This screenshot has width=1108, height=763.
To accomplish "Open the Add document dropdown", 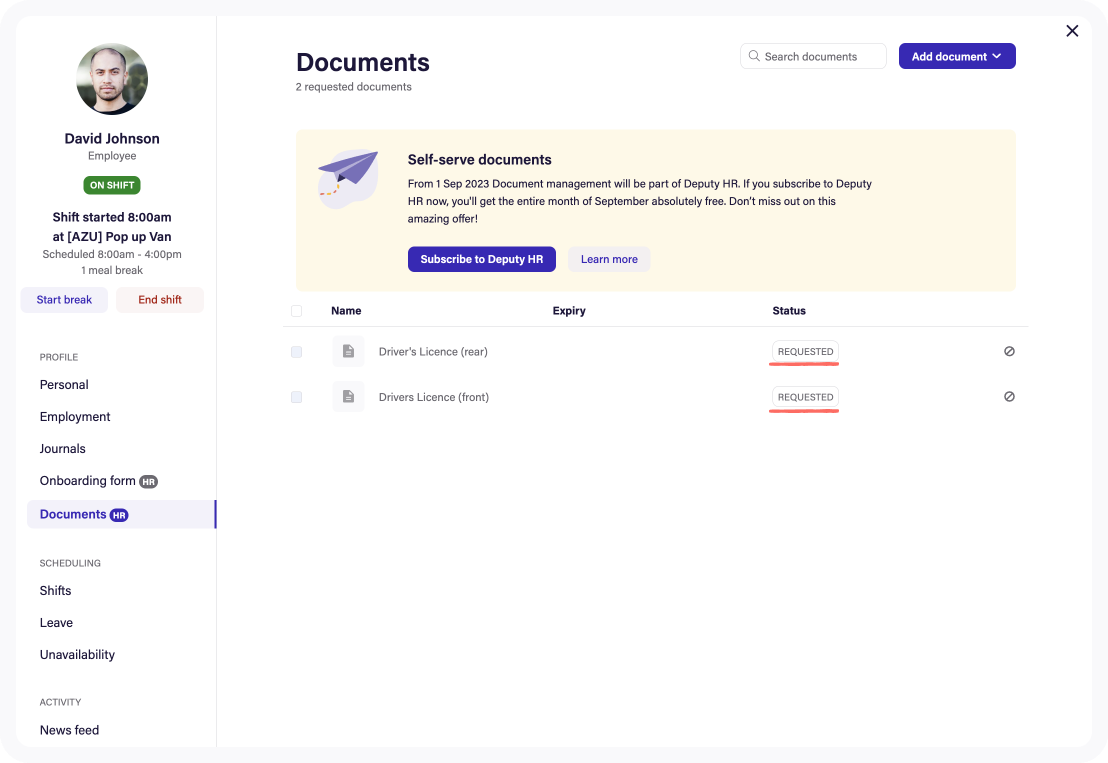I will tap(957, 56).
